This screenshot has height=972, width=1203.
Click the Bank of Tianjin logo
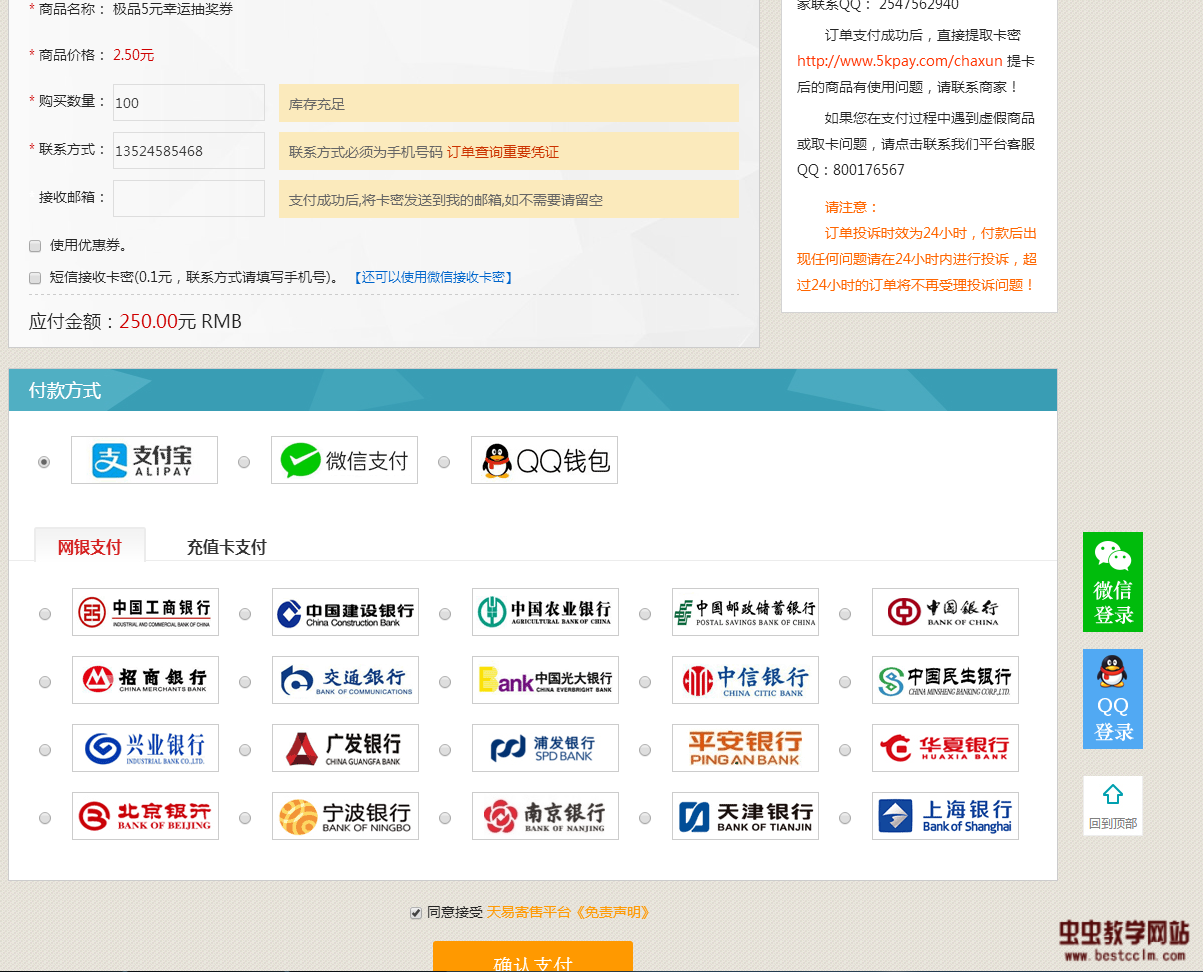pos(745,816)
